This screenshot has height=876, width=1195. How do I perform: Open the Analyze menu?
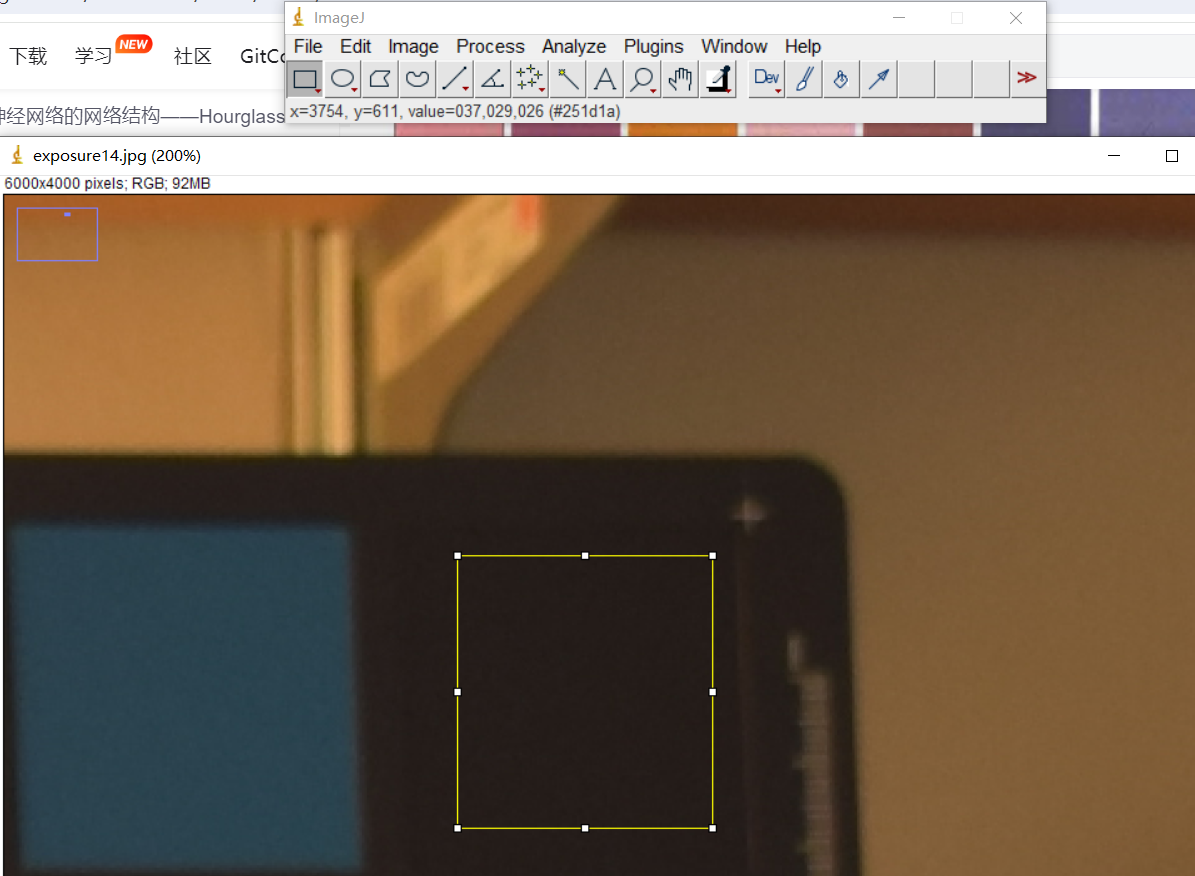pos(574,47)
